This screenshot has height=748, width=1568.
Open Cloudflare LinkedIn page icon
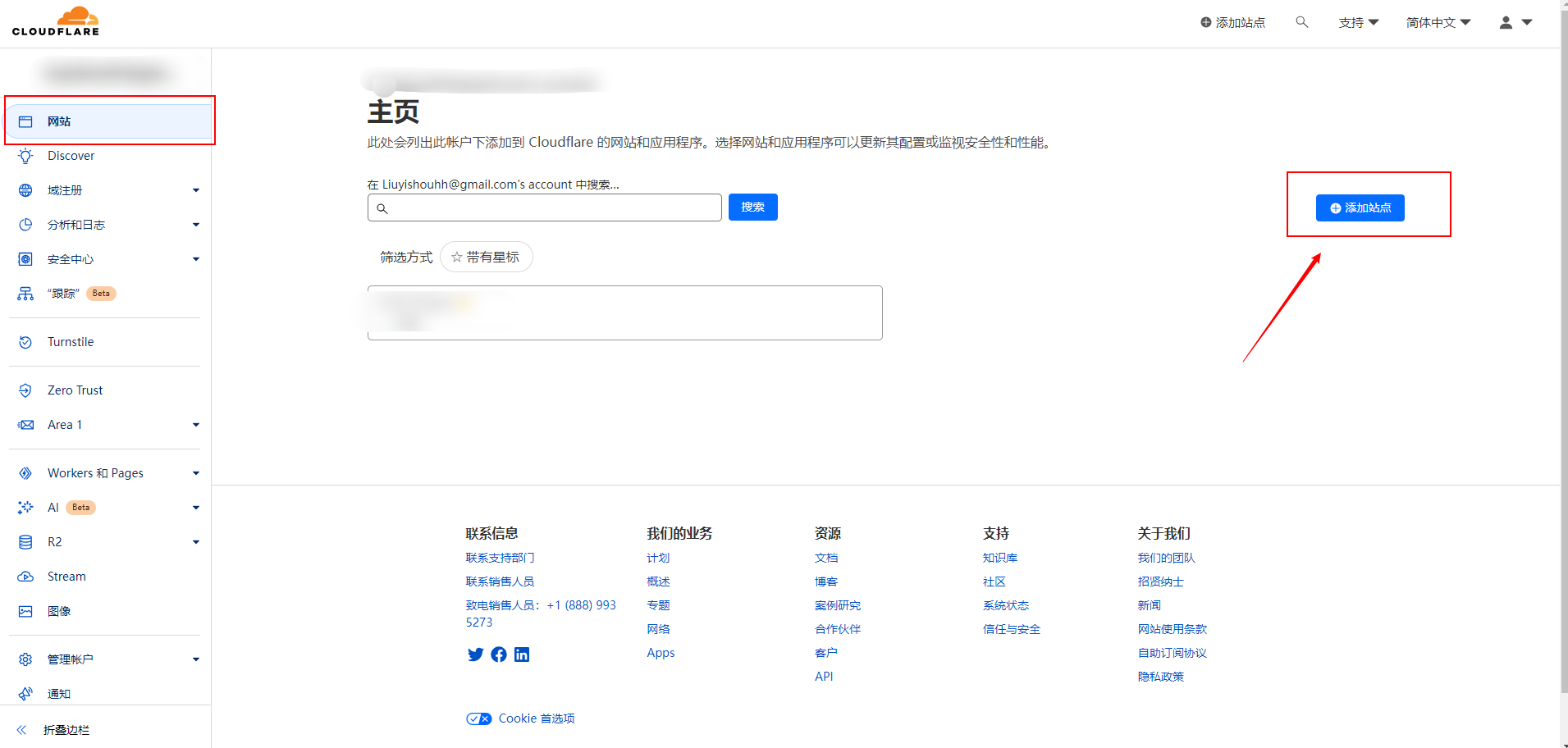522,654
